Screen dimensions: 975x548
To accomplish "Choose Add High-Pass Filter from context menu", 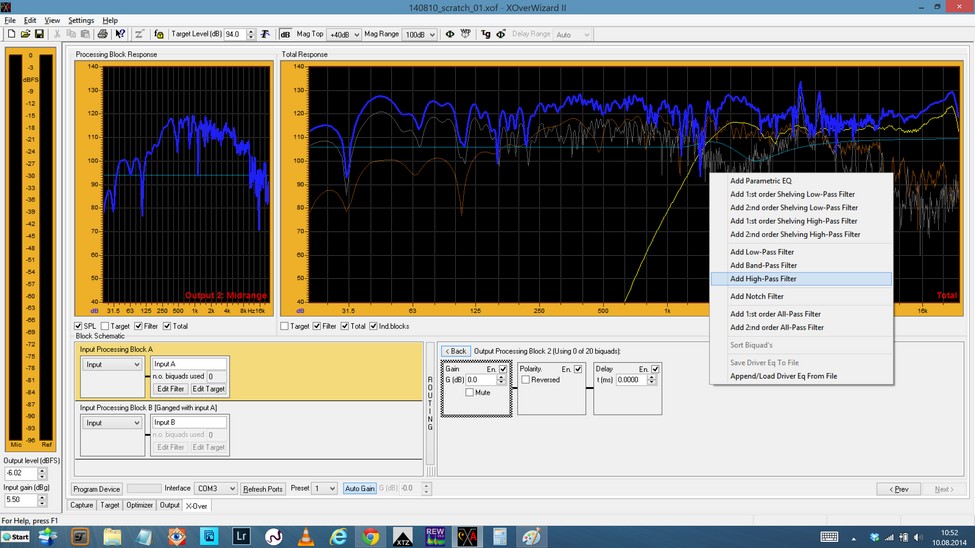I will click(763, 279).
